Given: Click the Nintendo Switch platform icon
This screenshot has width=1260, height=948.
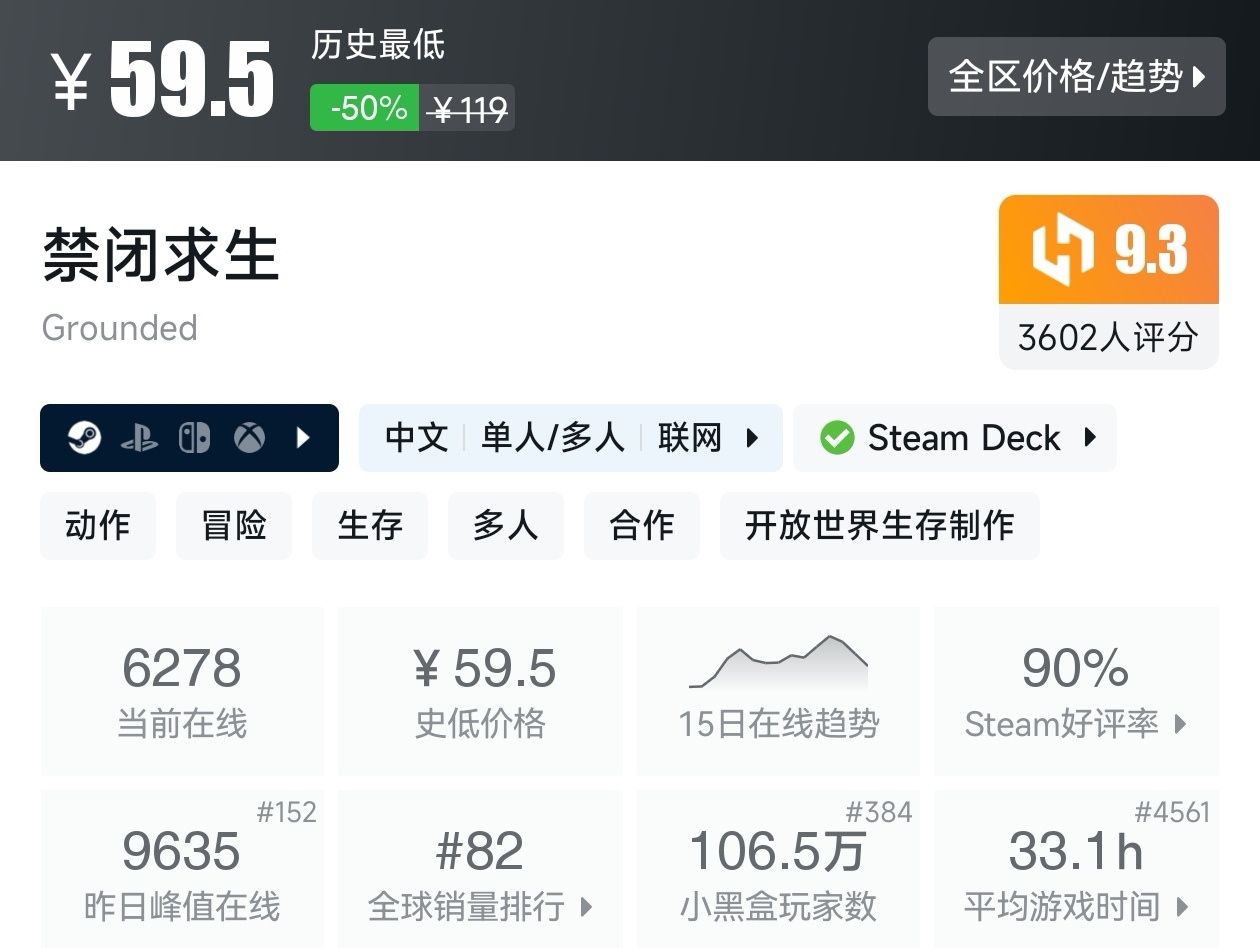Looking at the screenshot, I should 194,438.
